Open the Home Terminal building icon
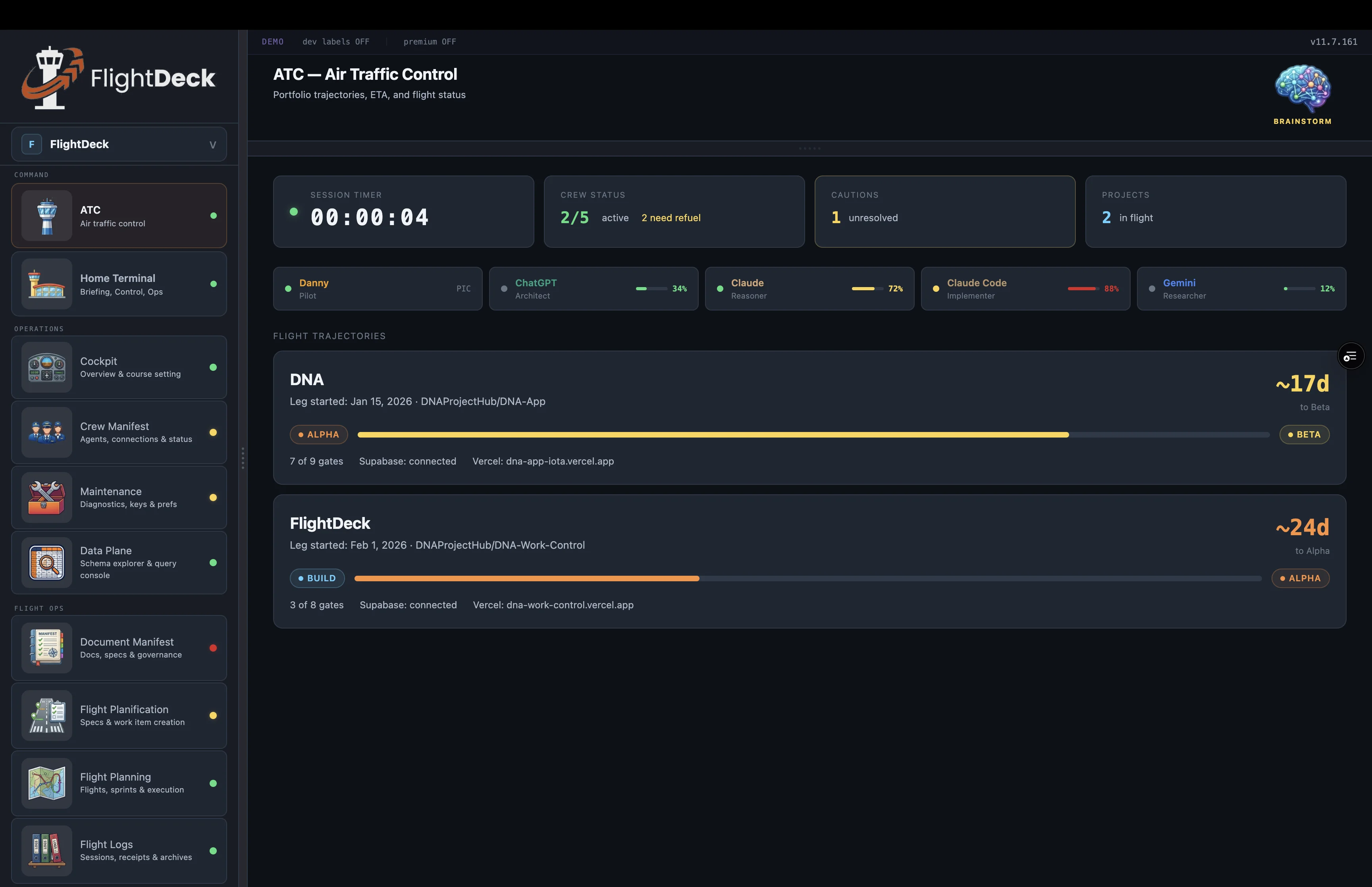 46,283
